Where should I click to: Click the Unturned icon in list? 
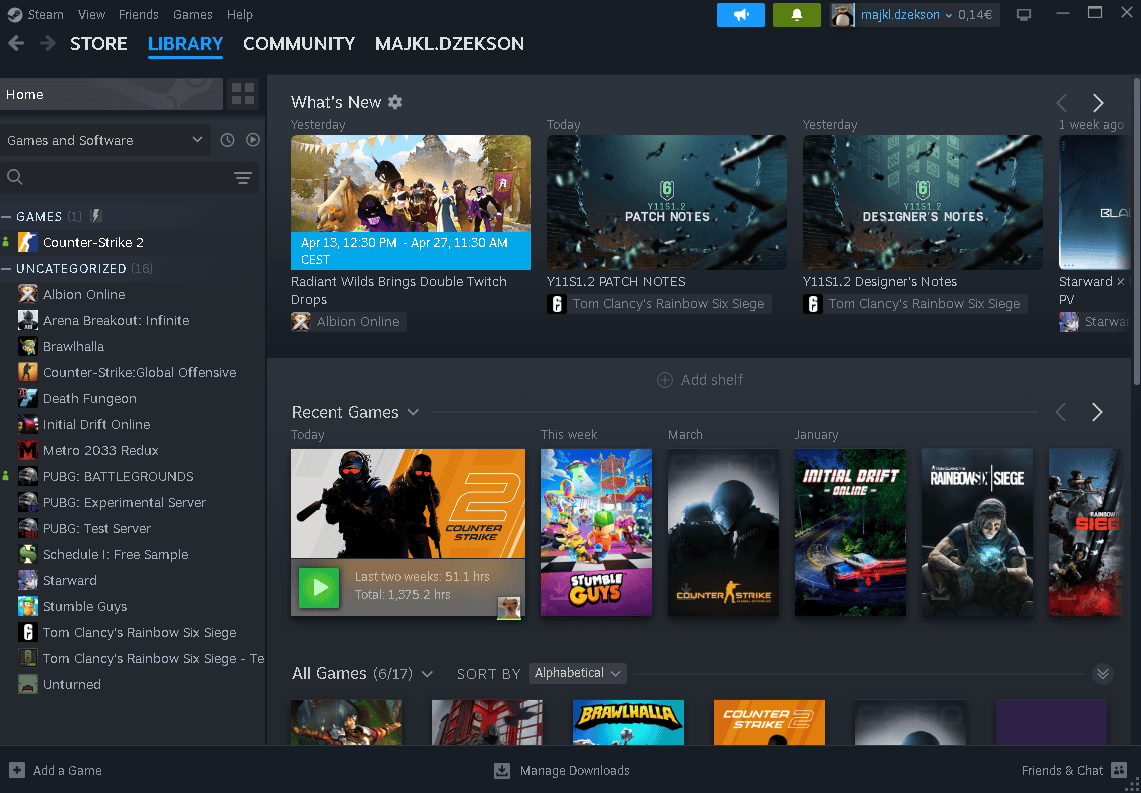(28, 684)
